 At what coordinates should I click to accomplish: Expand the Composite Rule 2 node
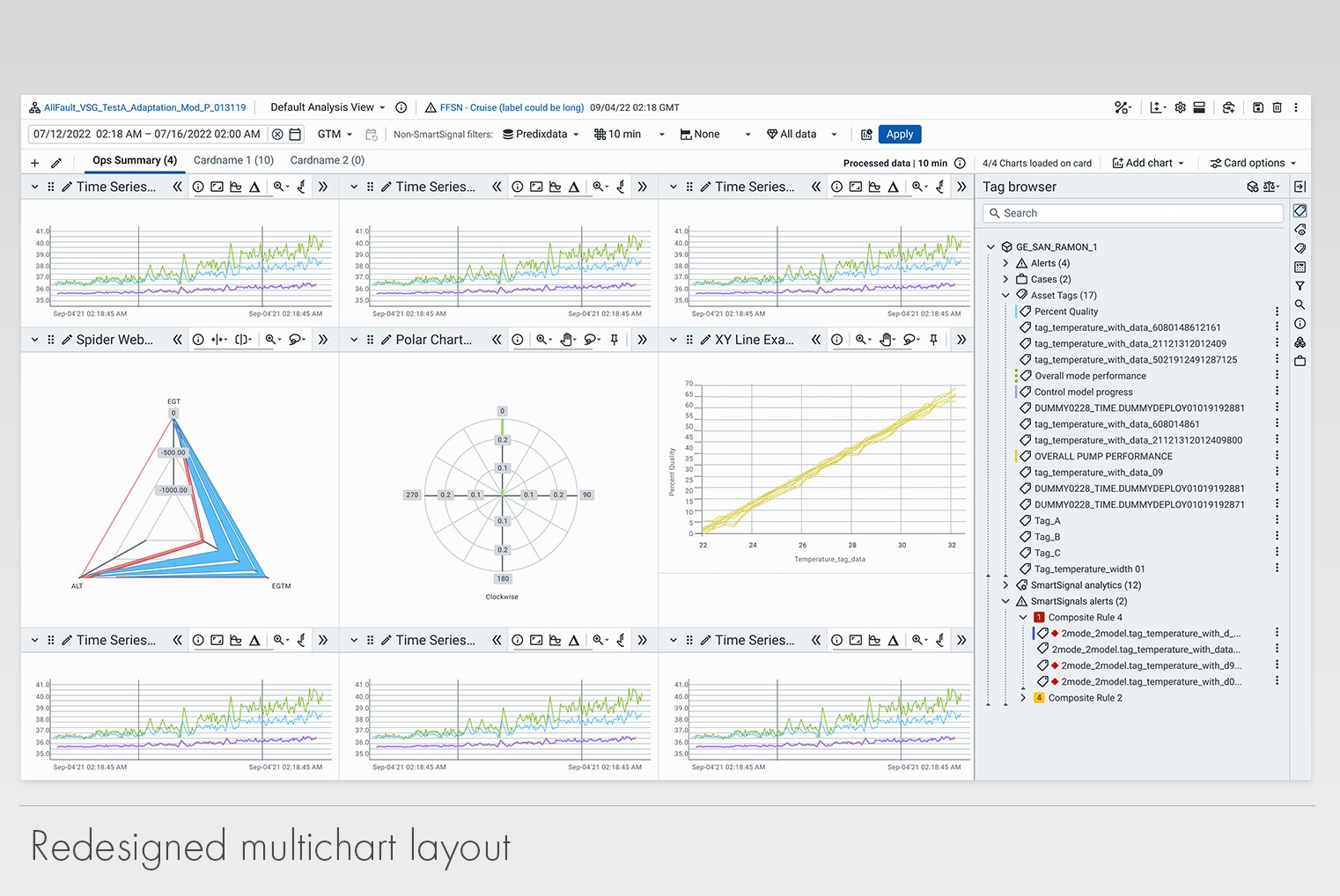(1023, 698)
